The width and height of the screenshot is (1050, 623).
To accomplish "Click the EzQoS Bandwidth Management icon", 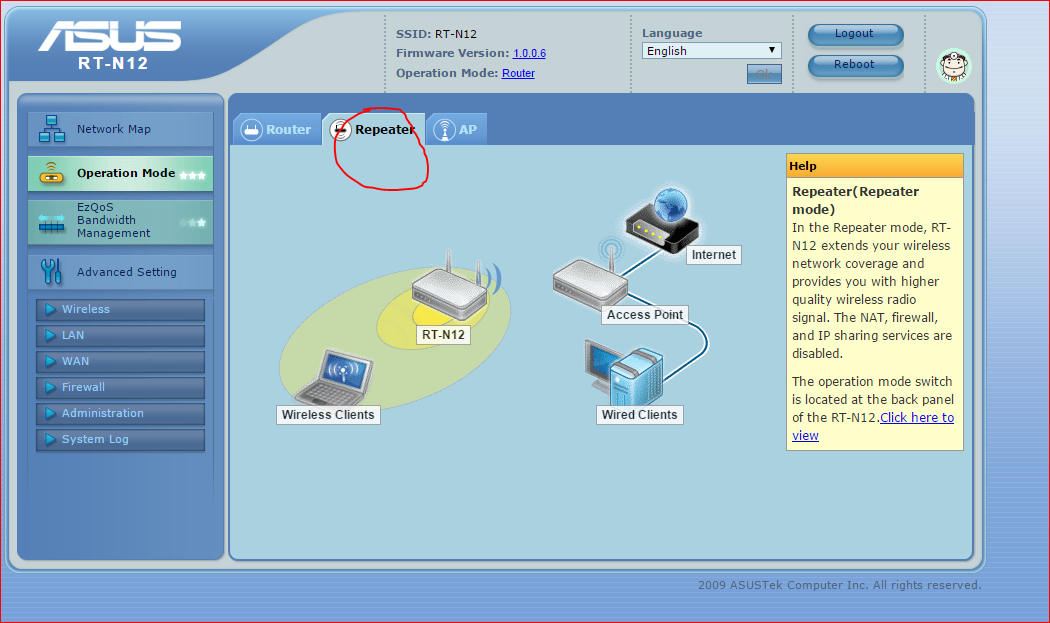I will 52,222.
